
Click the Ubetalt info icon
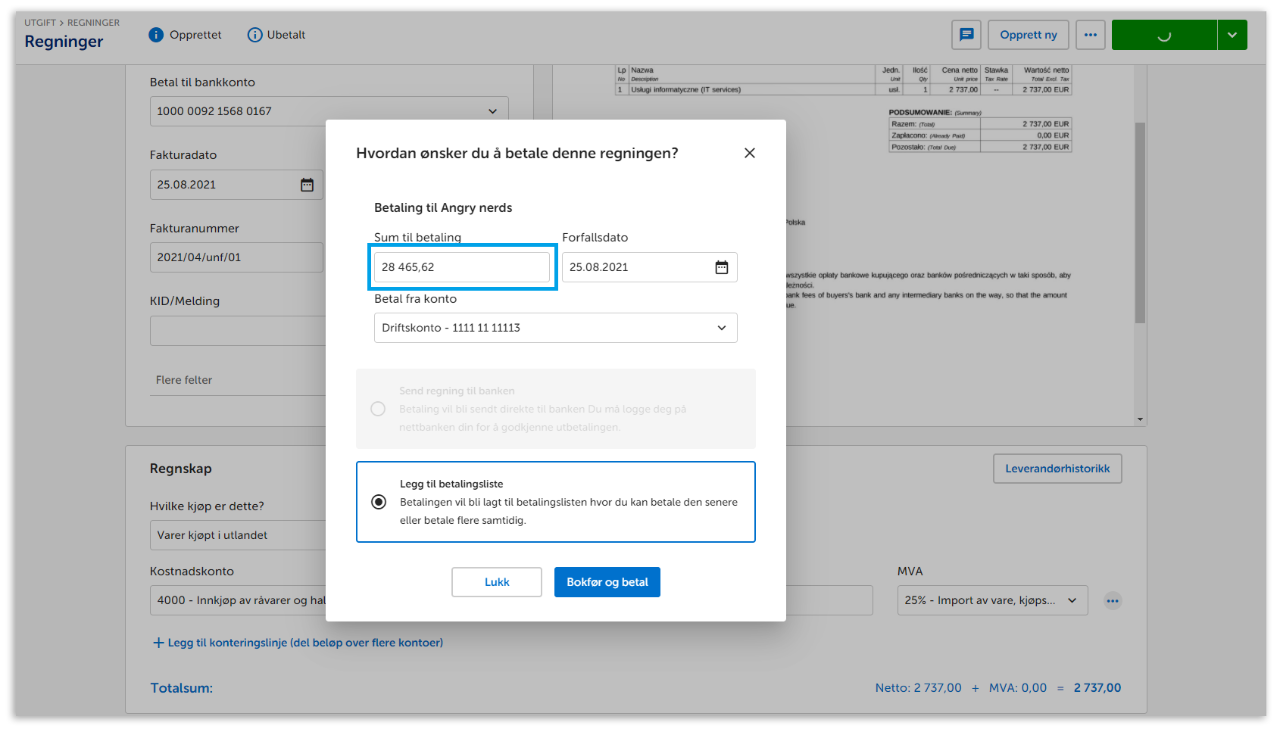point(254,35)
